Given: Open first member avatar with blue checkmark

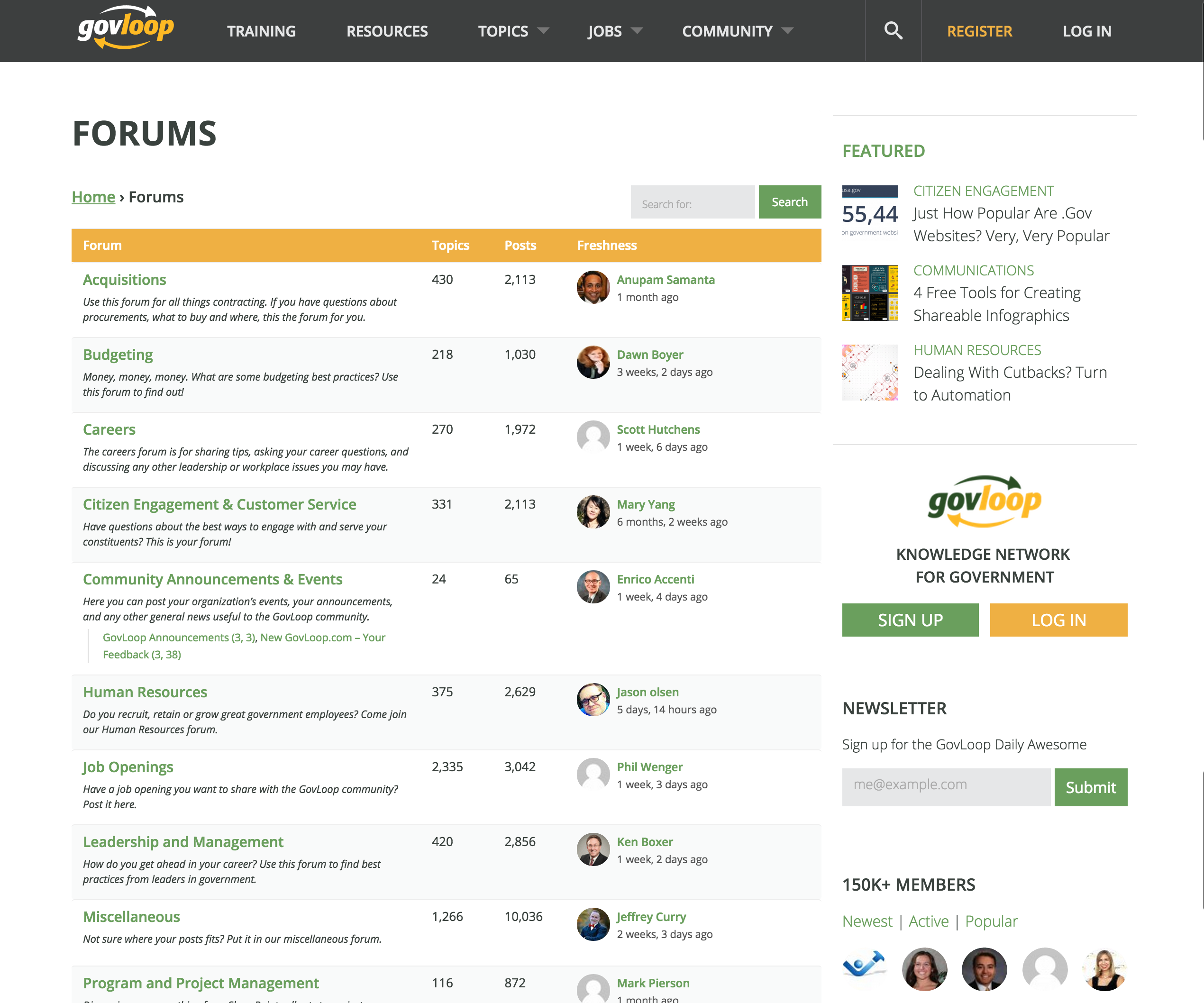Looking at the screenshot, I should (865, 969).
